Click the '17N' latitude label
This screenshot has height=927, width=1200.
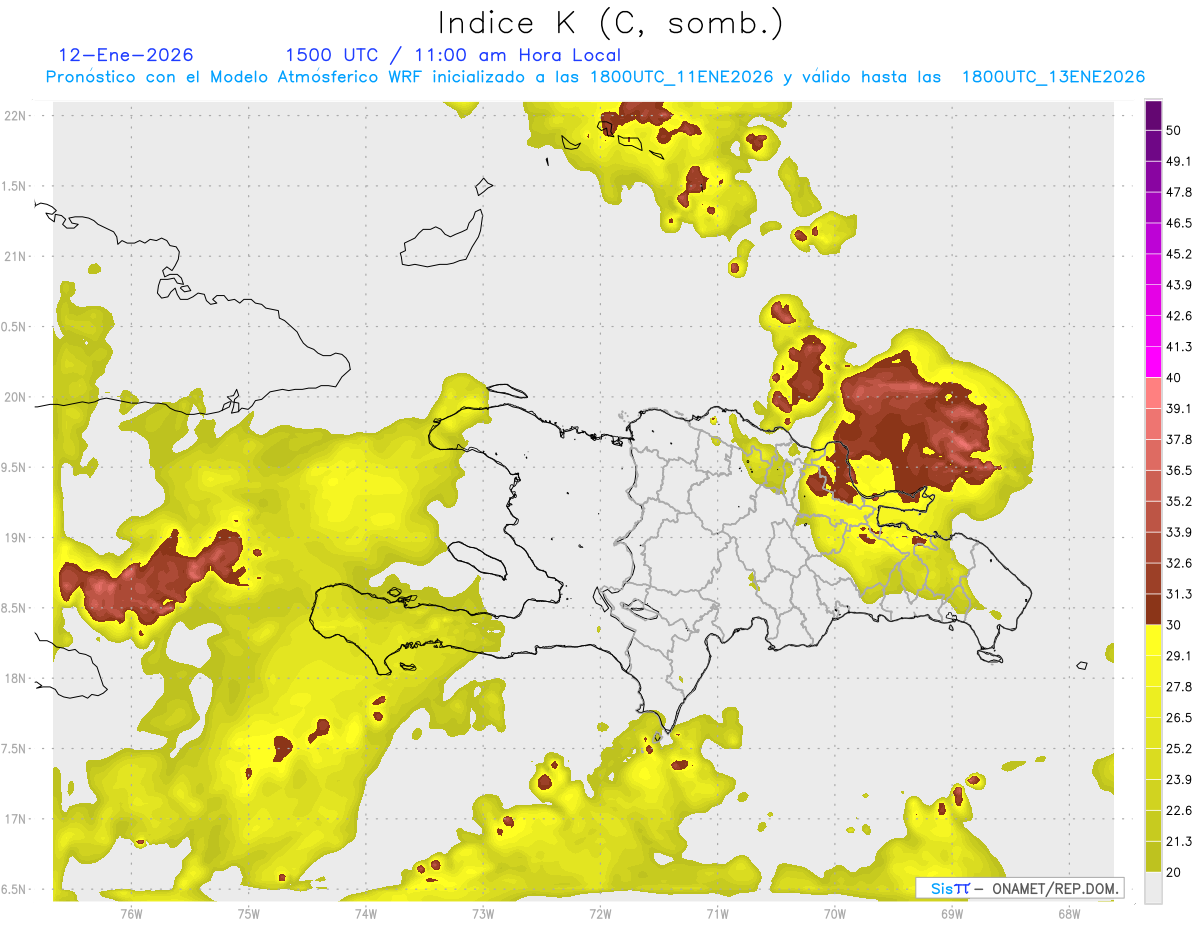pos(16,819)
